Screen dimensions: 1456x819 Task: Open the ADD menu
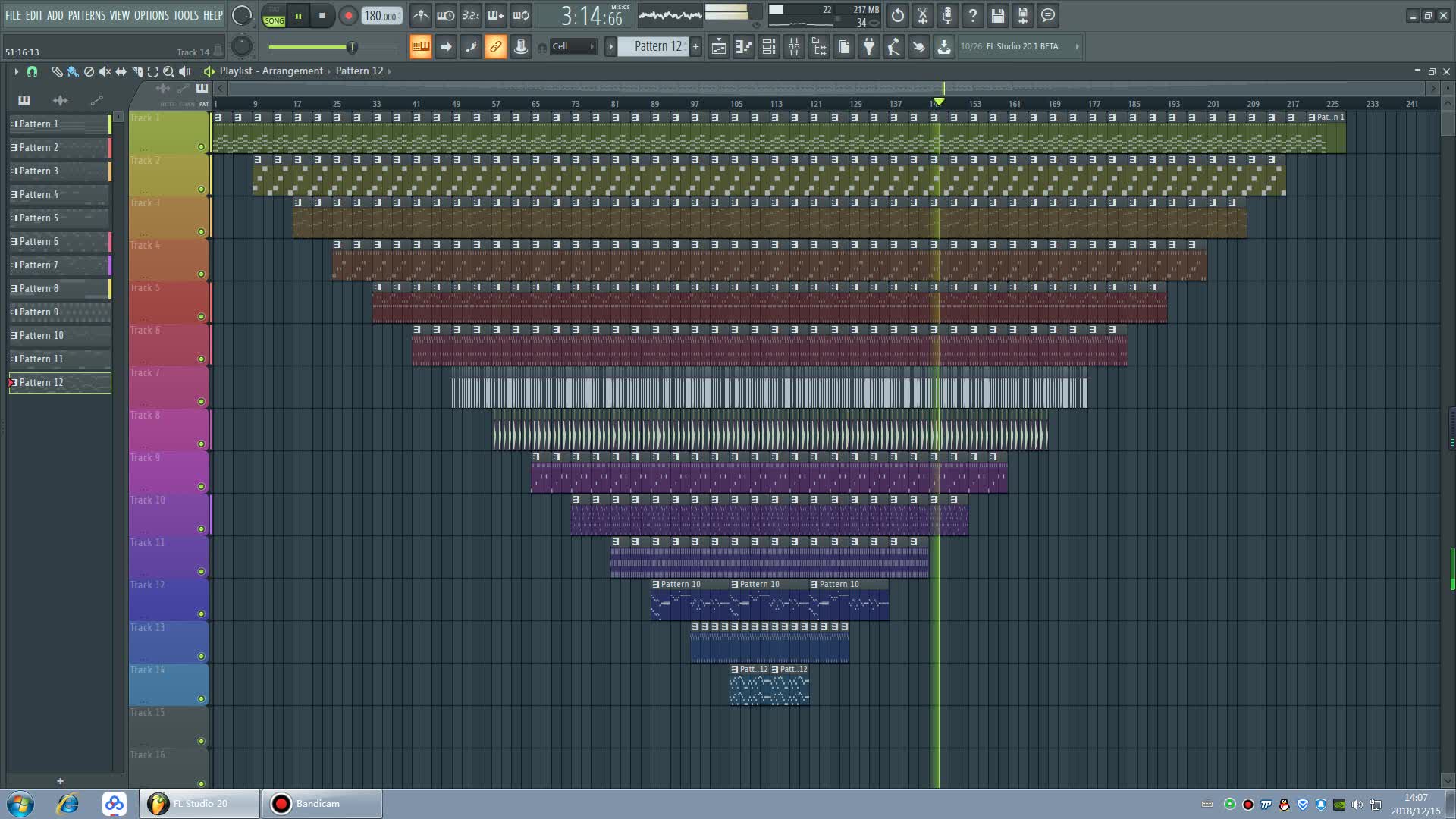[x=55, y=15]
